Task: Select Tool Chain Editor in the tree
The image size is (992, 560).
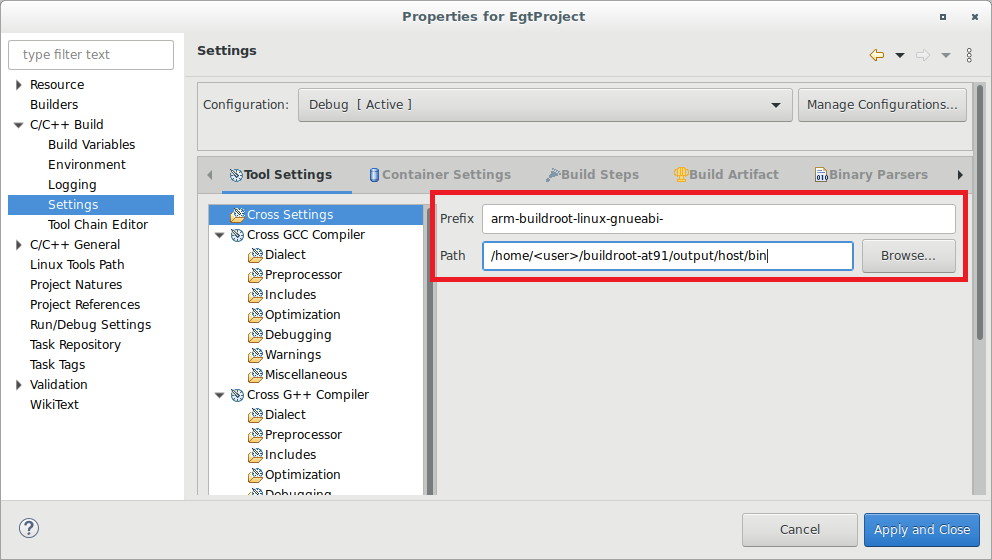Action: click(x=97, y=225)
